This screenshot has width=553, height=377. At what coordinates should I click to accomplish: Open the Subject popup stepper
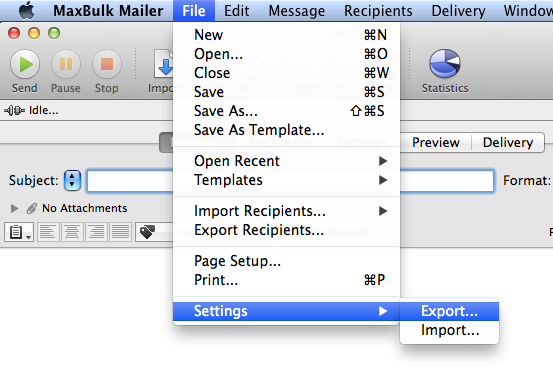[72, 181]
